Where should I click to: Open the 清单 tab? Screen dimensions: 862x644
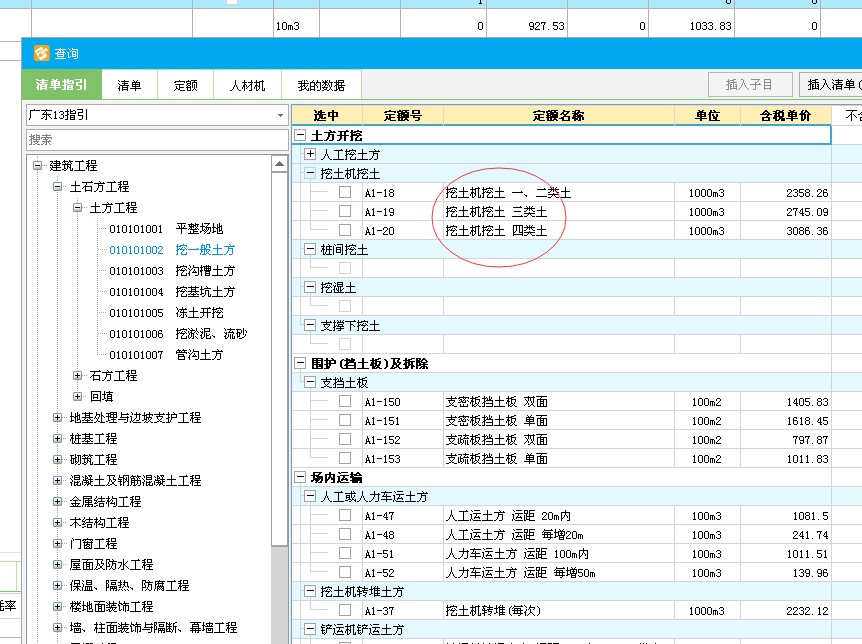tap(129, 85)
